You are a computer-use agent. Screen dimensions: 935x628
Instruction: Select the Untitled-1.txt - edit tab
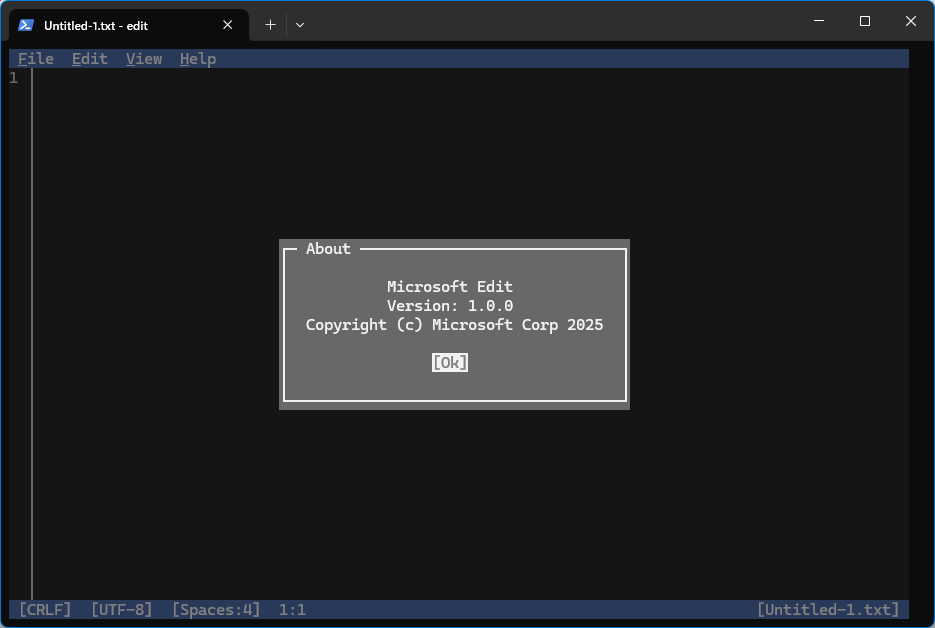129,25
